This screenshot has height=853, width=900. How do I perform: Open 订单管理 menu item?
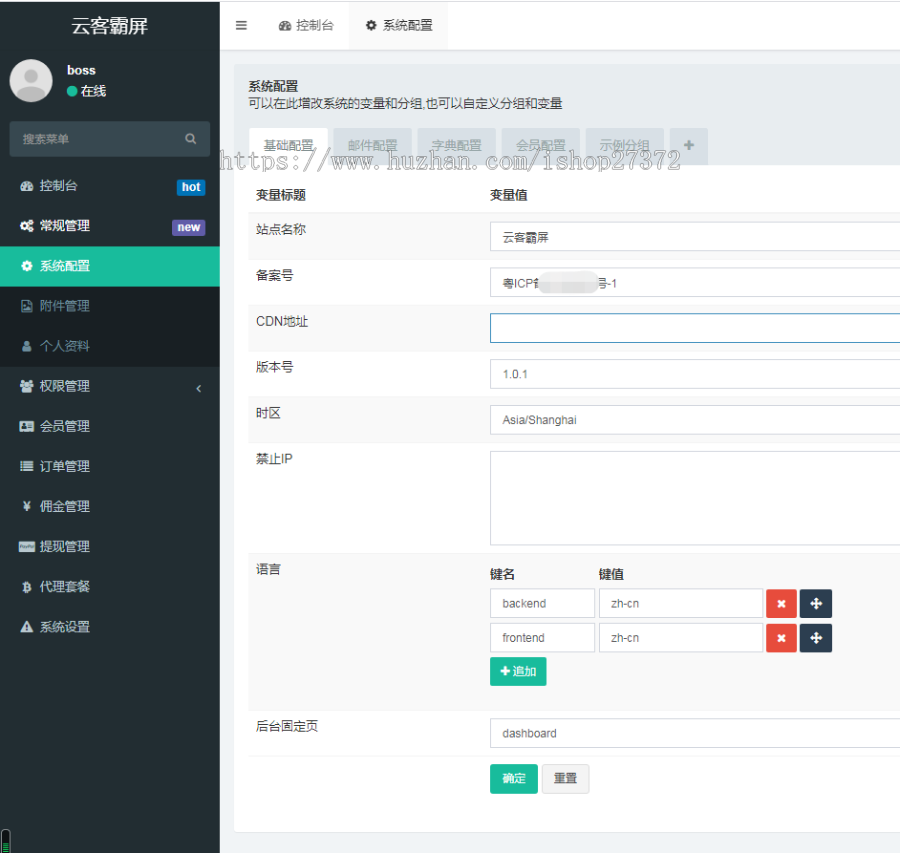[x=110, y=466]
